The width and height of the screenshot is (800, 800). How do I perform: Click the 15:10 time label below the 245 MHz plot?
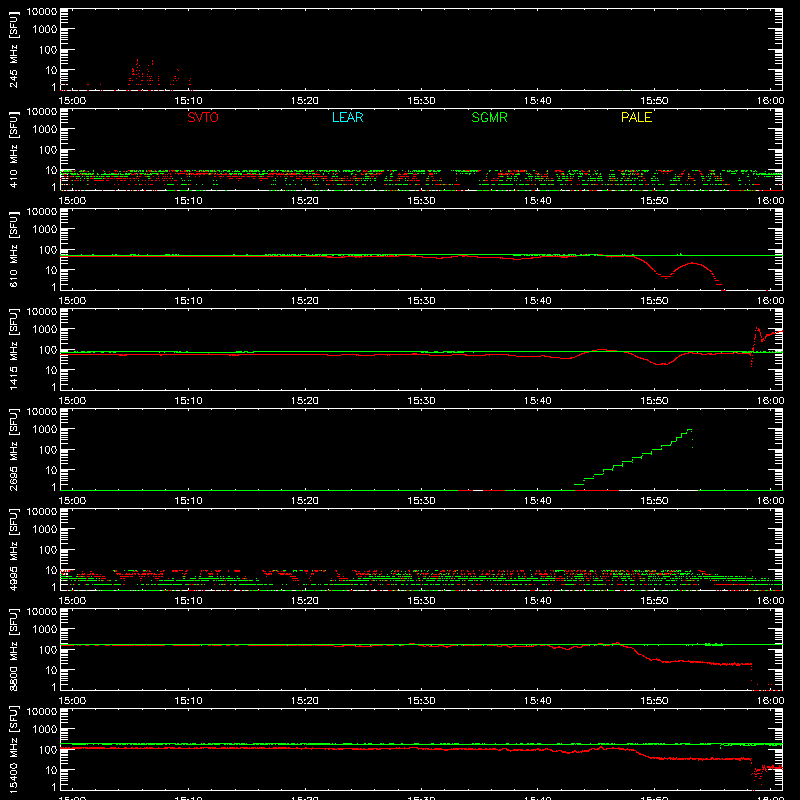(x=188, y=101)
